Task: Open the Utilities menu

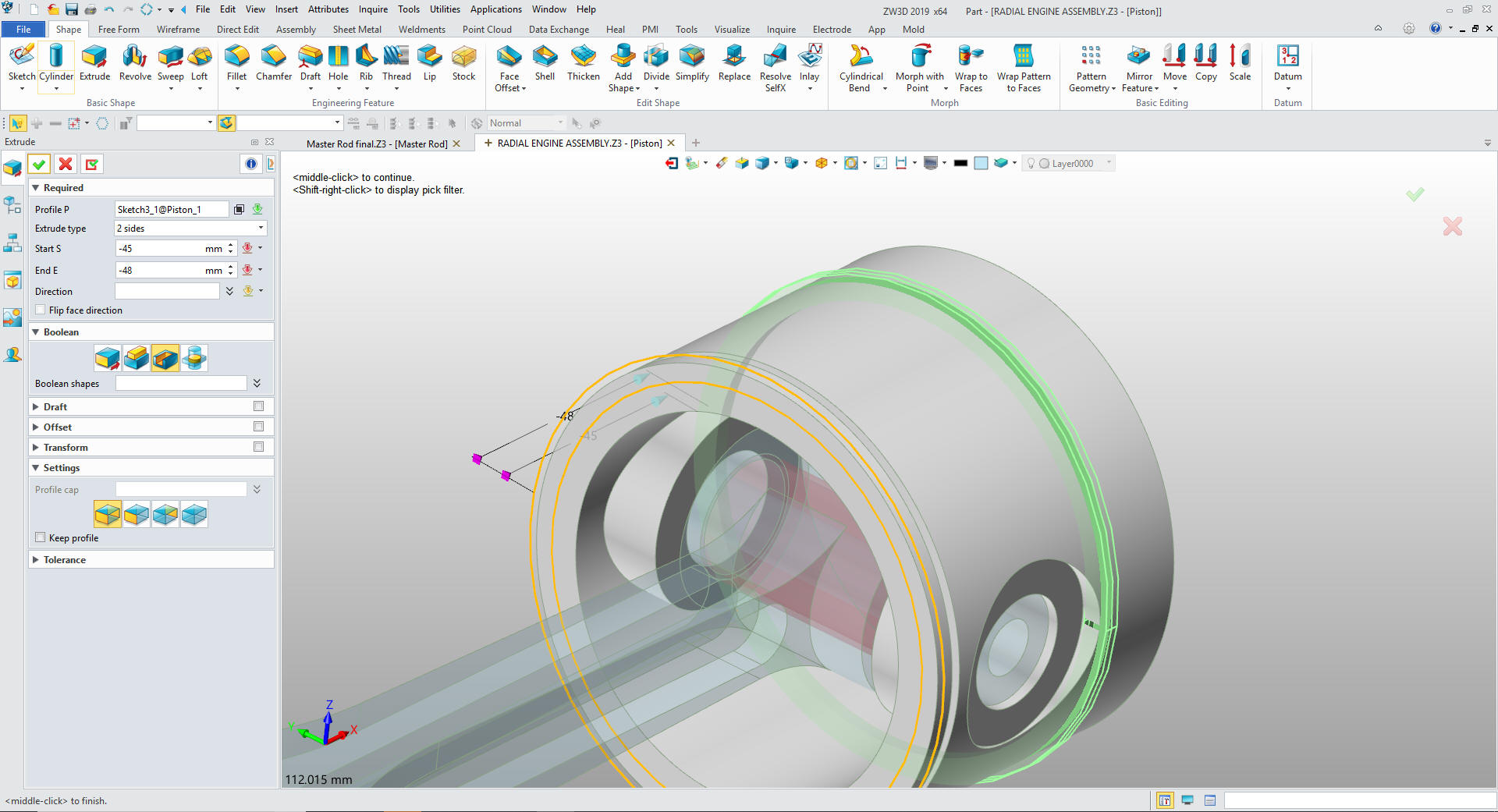Action: tap(445, 9)
